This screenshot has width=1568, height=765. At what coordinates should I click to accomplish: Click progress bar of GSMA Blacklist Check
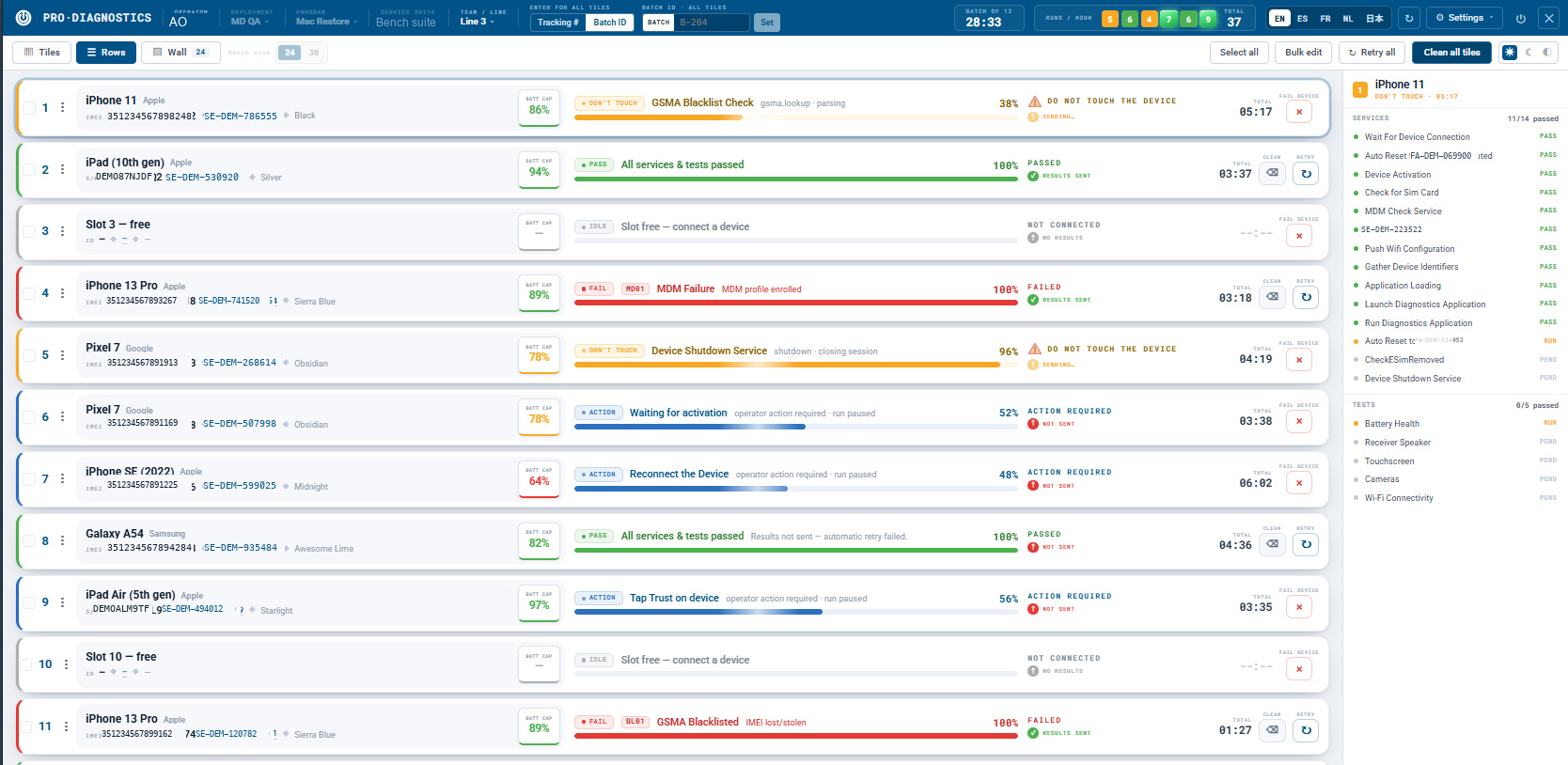point(796,117)
